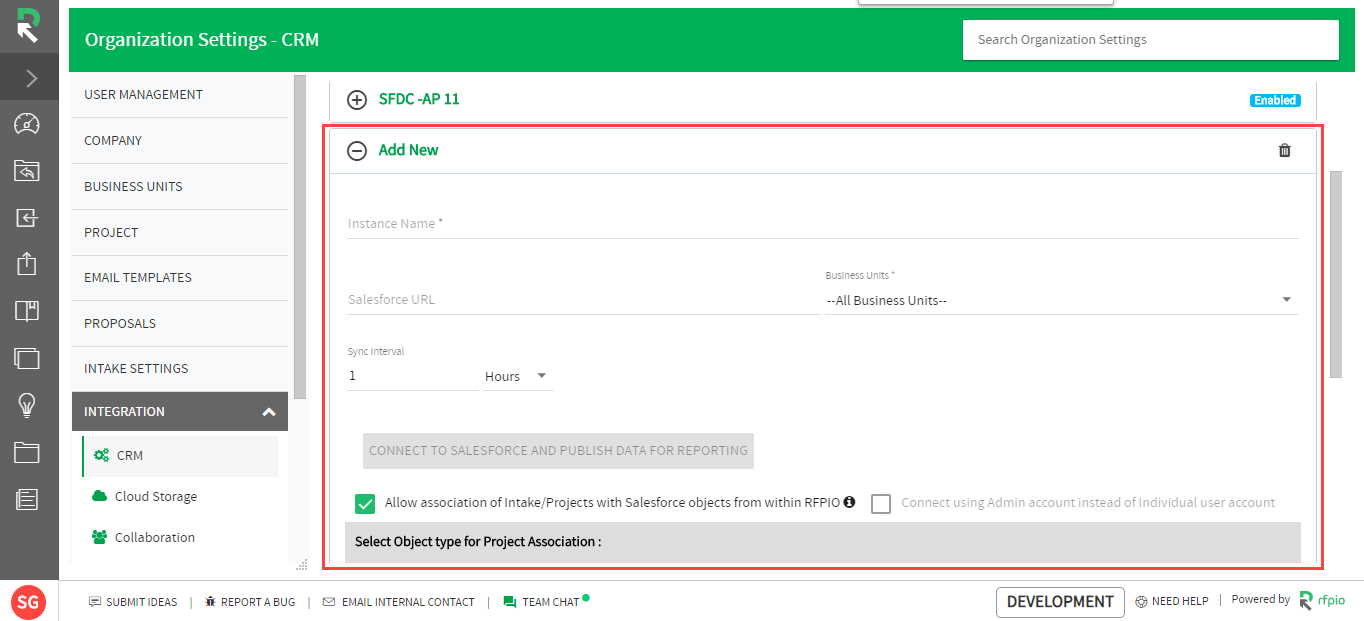Click Report a Bug link
Viewport: 1364px width, 621px height.
(x=249, y=602)
